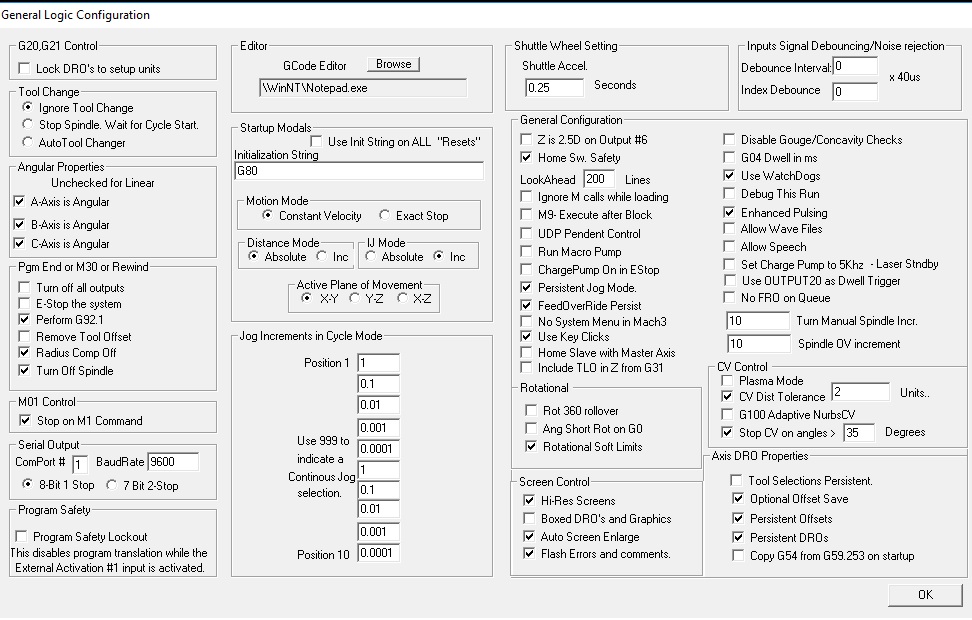Enable Remove Tool Offset
The height and width of the screenshot is (620, 972).
click(24, 336)
